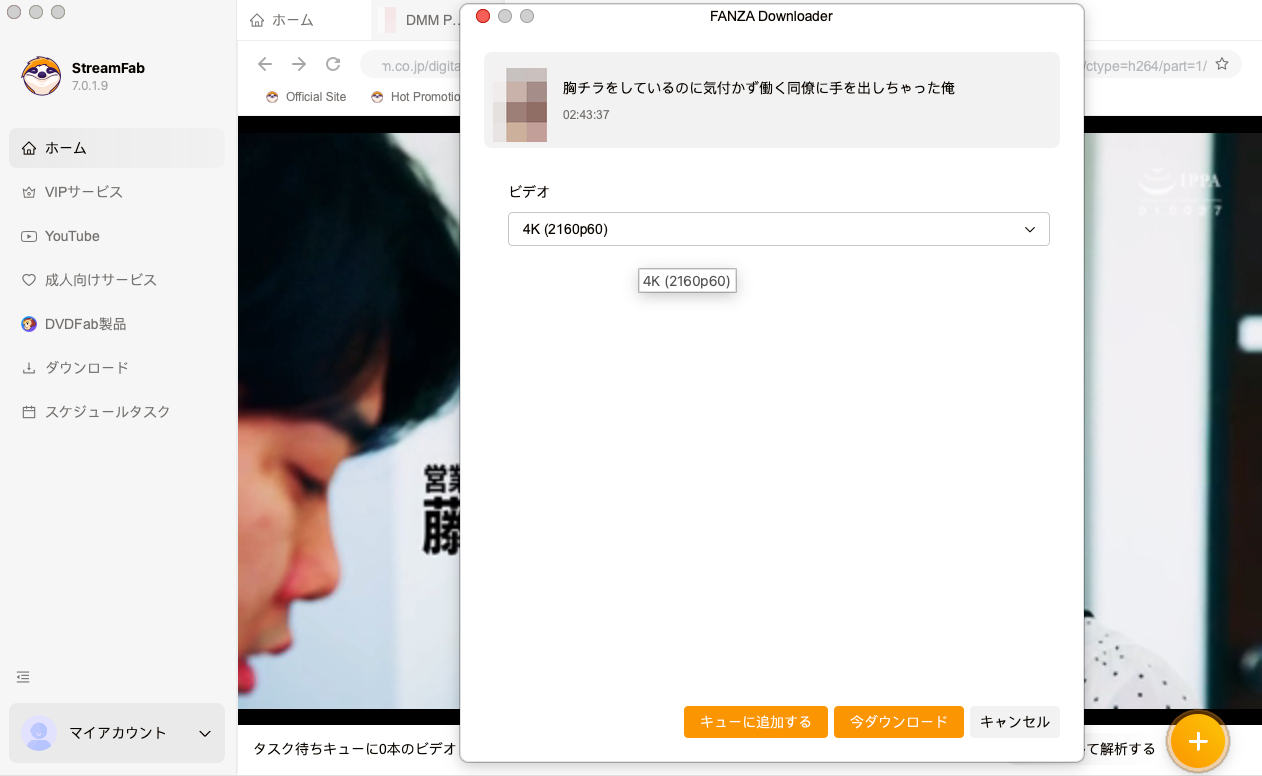1262x776 pixels.
Task: Click the タスク待ちキュー status text
Action: tap(355, 748)
